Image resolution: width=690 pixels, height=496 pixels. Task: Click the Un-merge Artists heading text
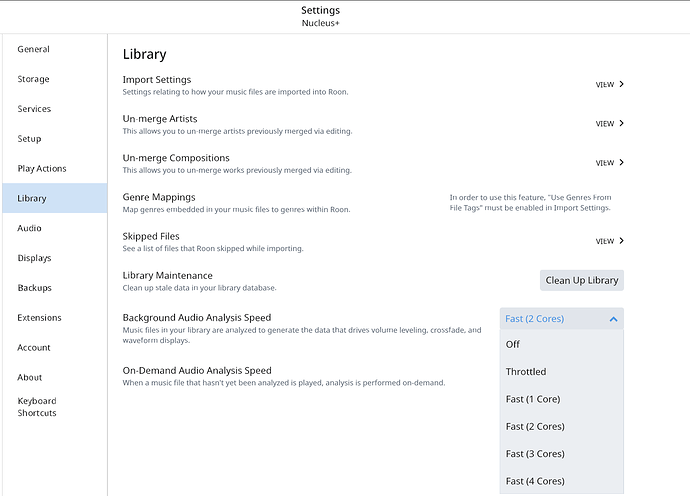pyautogui.click(x=160, y=119)
